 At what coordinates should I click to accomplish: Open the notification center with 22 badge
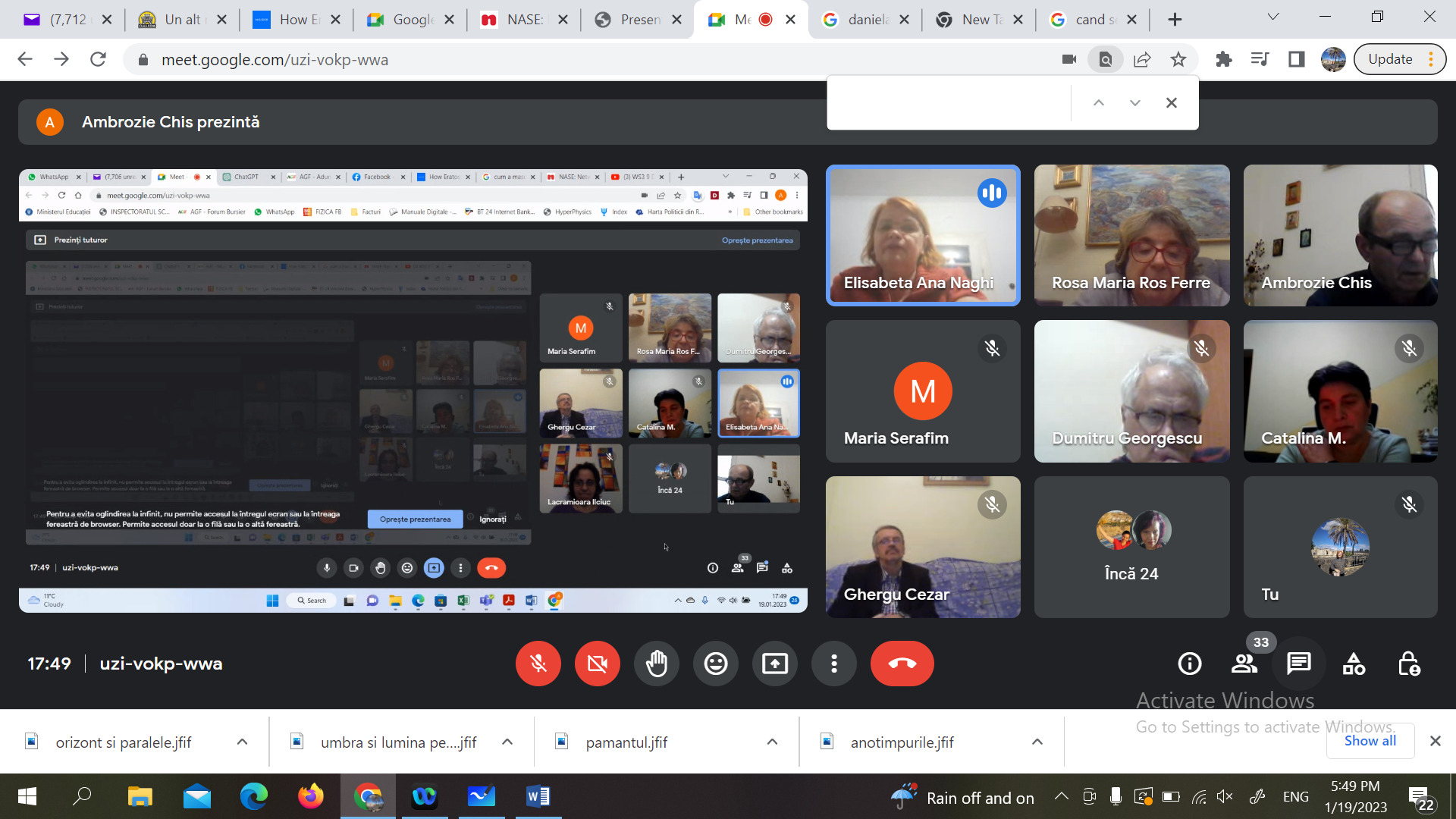(x=1421, y=799)
